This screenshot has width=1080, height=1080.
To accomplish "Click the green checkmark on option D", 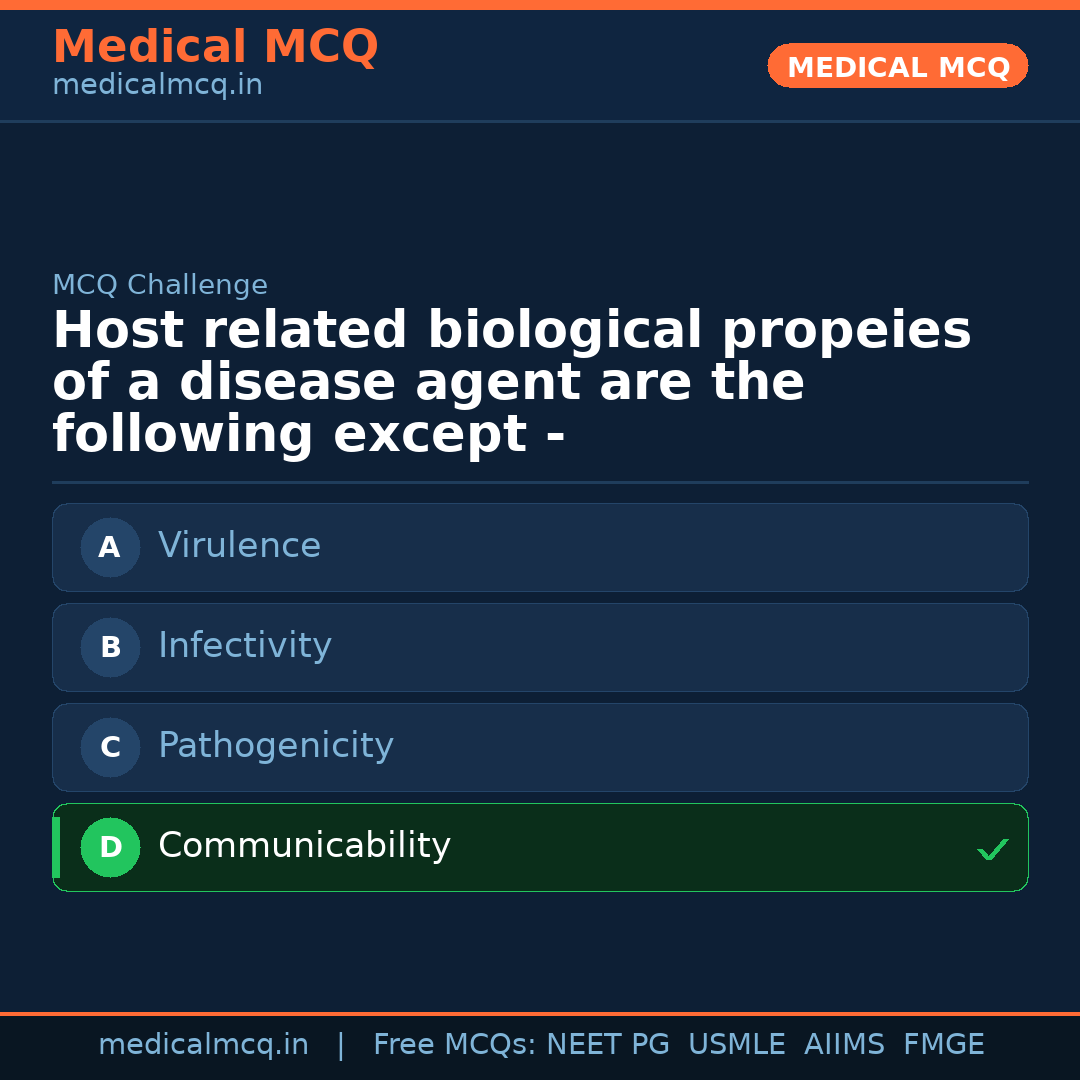I will [x=992, y=849].
